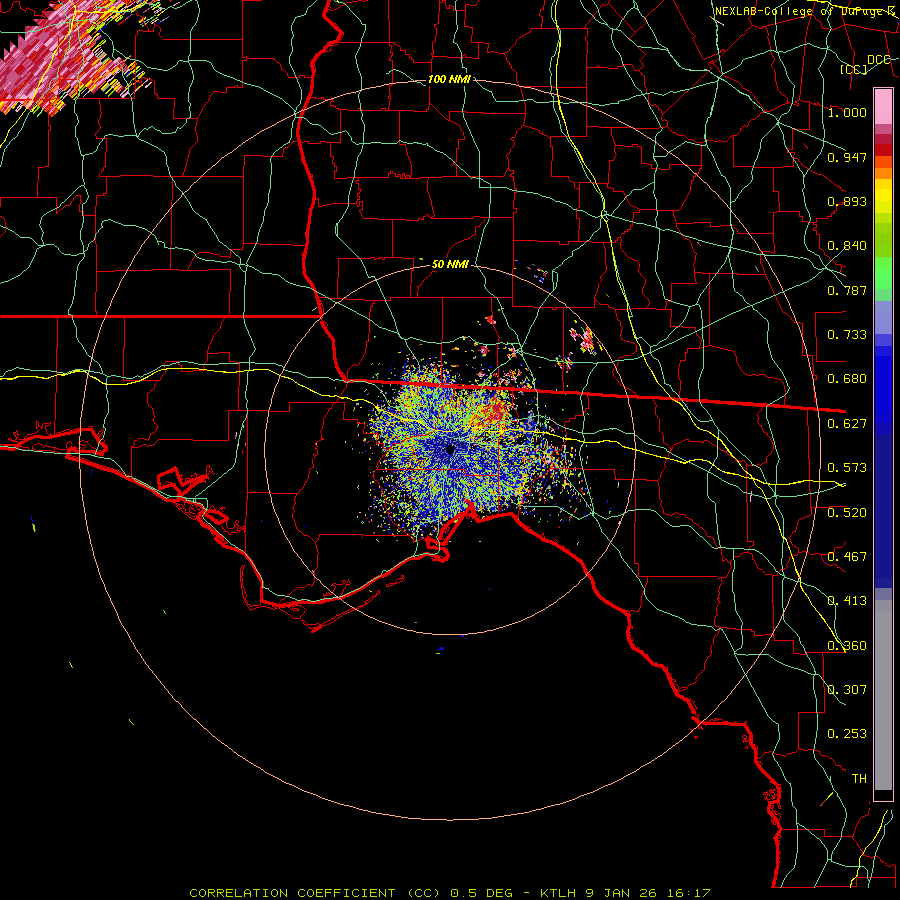Screen dimensions: 900x900
Task: Click the [CC] units label
Action: point(854,69)
